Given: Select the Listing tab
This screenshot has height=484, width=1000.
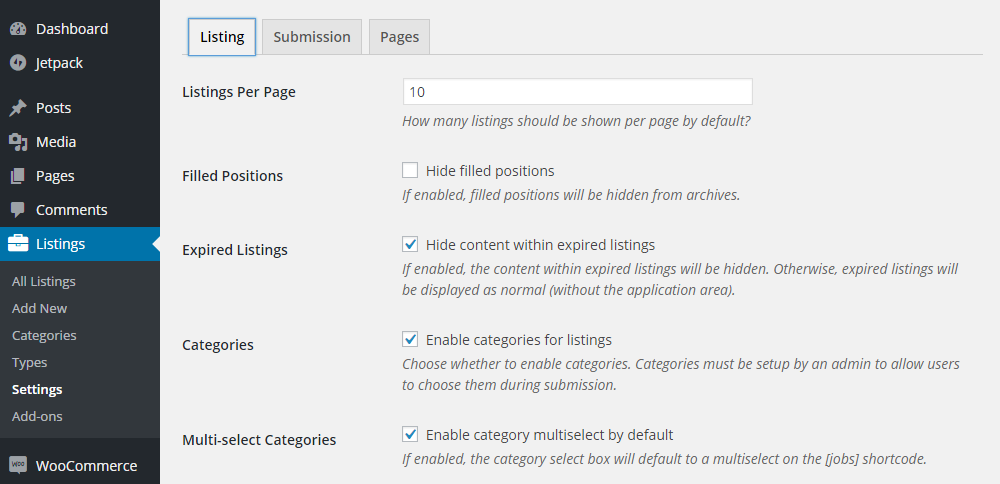Looking at the screenshot, I should pos(222,37).
